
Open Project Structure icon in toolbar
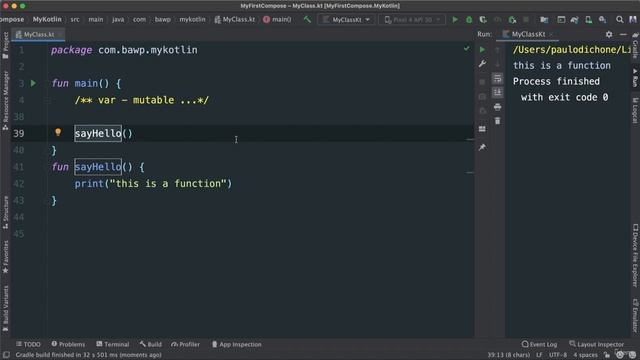544,20
